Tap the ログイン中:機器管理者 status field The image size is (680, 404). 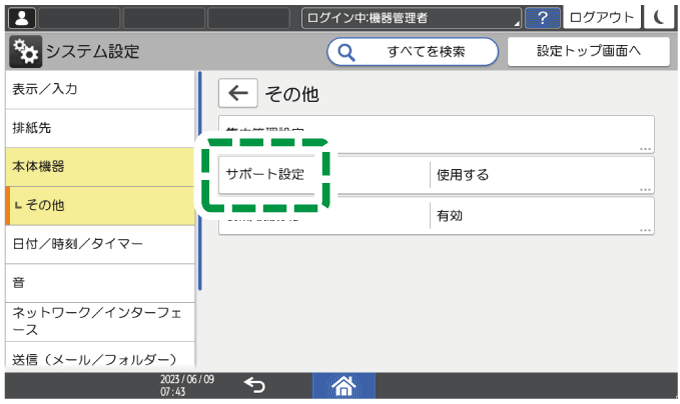(412, 18)
